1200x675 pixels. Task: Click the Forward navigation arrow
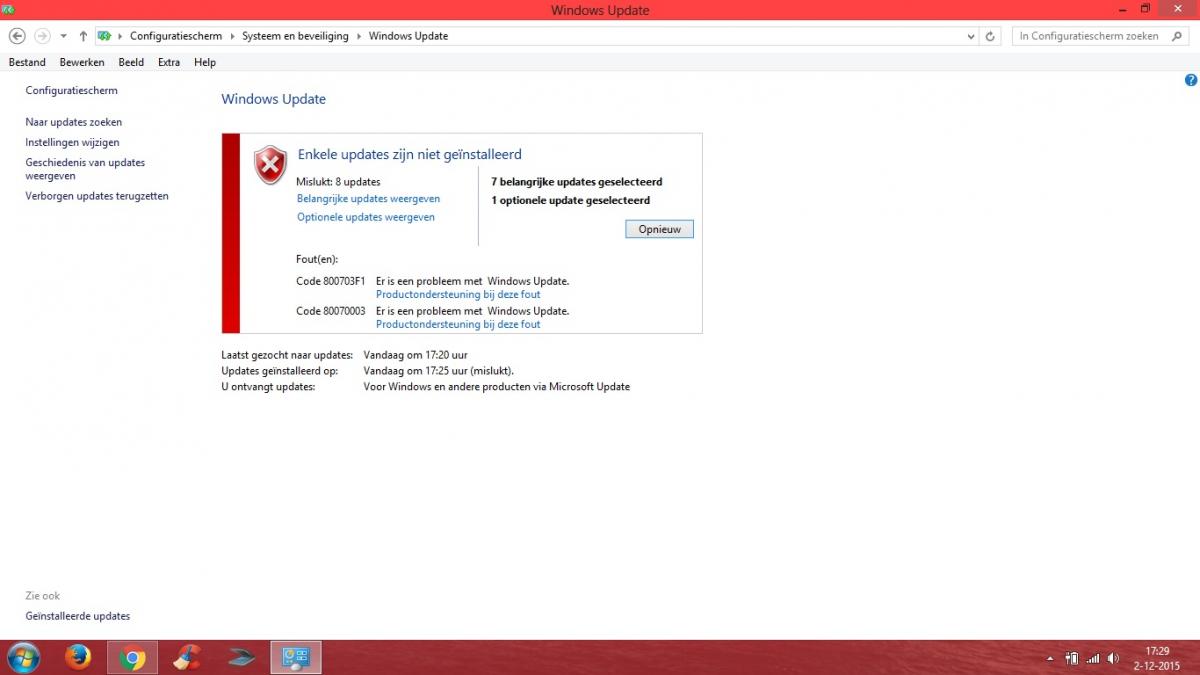(42, 36)
